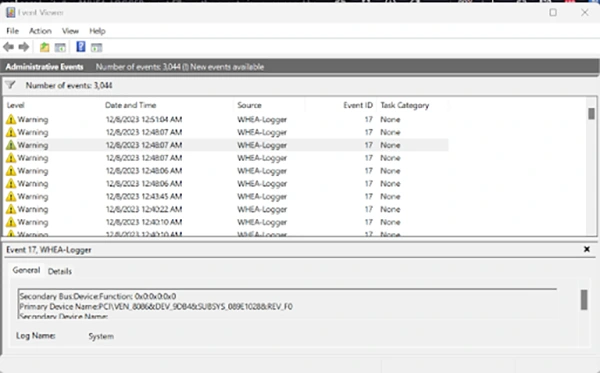Click WHEA-Logger source in the 12:51:04 AM row

(262, 119)
